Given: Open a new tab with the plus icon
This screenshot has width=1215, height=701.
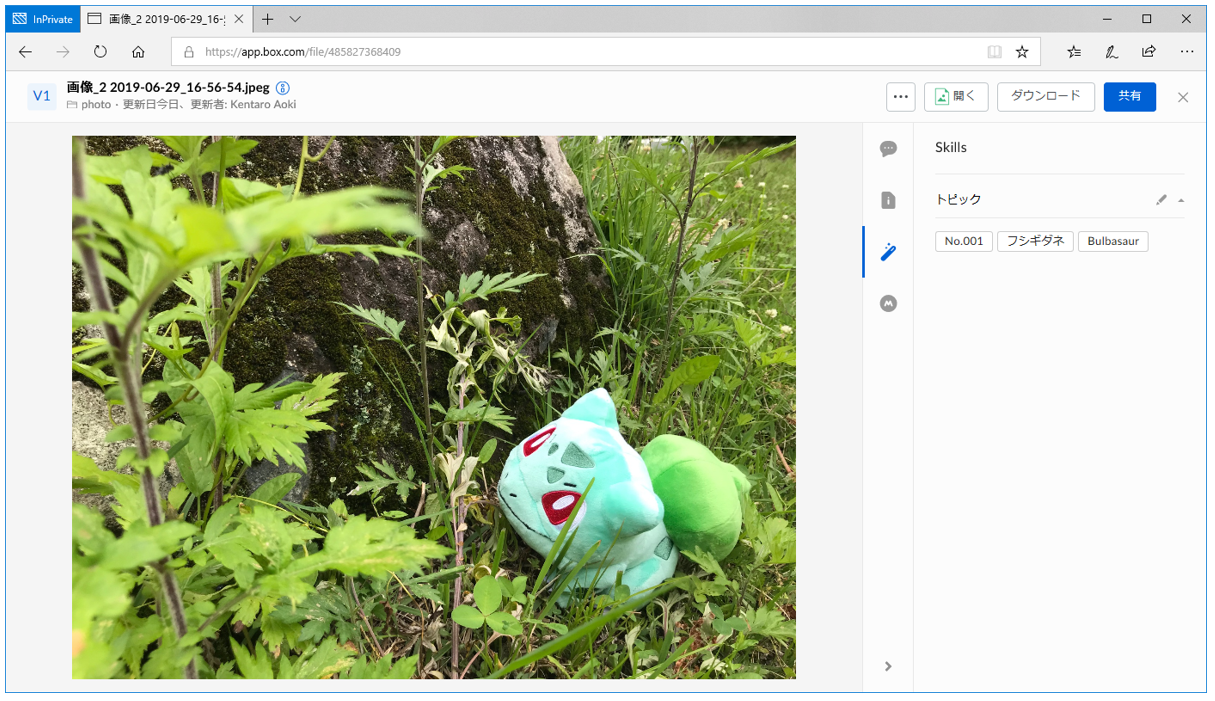Looking at the screenshot, I should point(267,19).
